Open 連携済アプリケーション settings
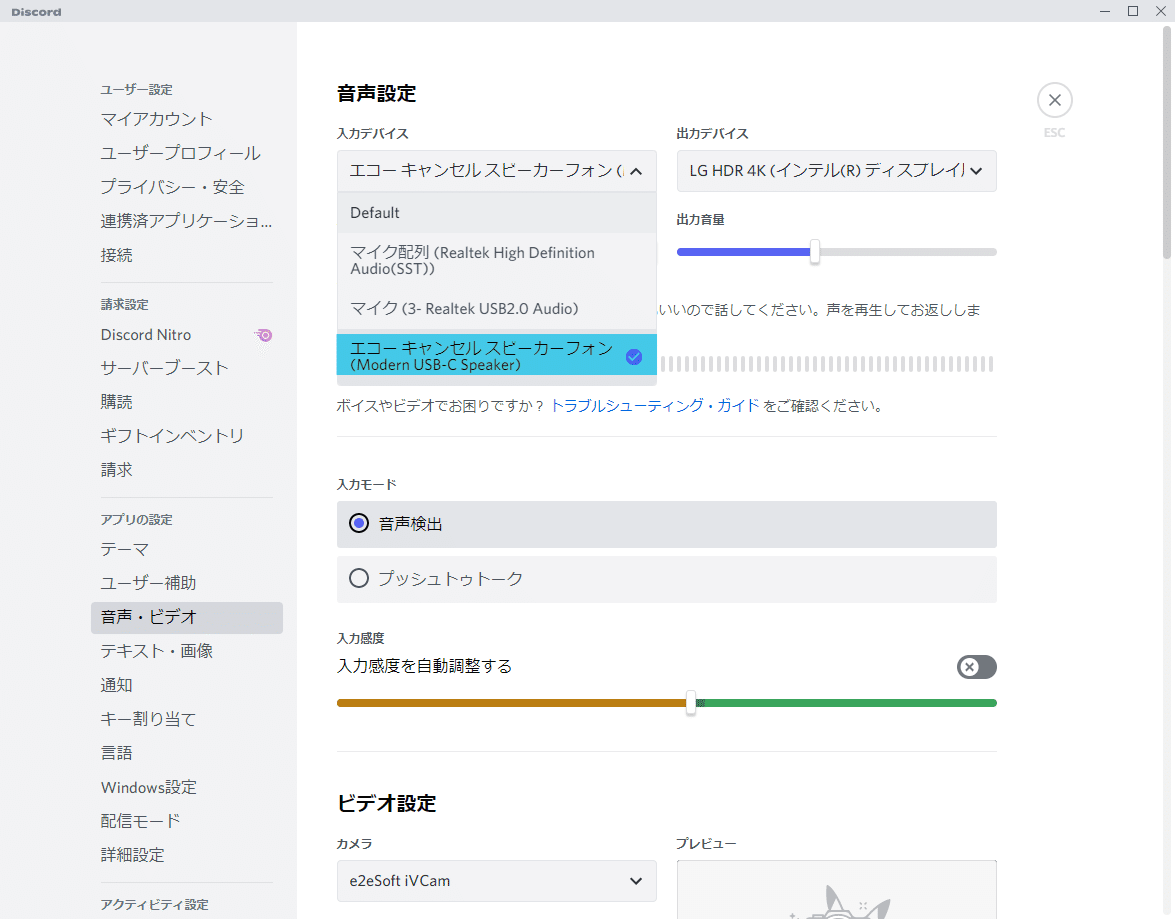Screen dimensions: 1175x919 coord(187,221)
